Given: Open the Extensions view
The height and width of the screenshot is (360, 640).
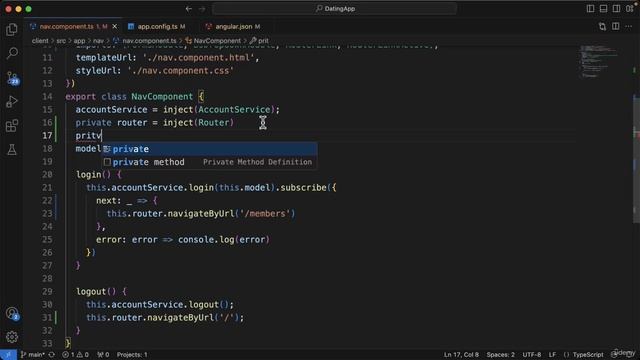Looking at the screenshot, I should [x=12, y=126].
